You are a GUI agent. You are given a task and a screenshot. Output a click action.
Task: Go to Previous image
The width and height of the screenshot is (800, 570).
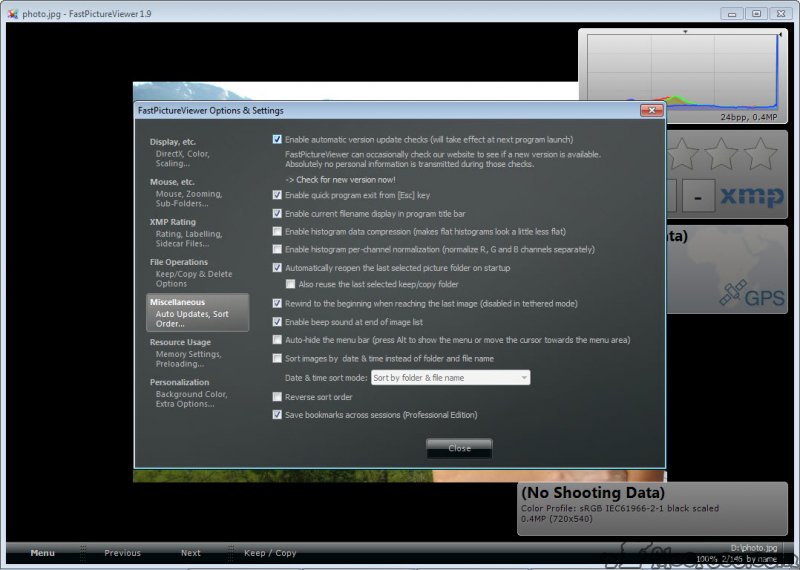point(122,553)
